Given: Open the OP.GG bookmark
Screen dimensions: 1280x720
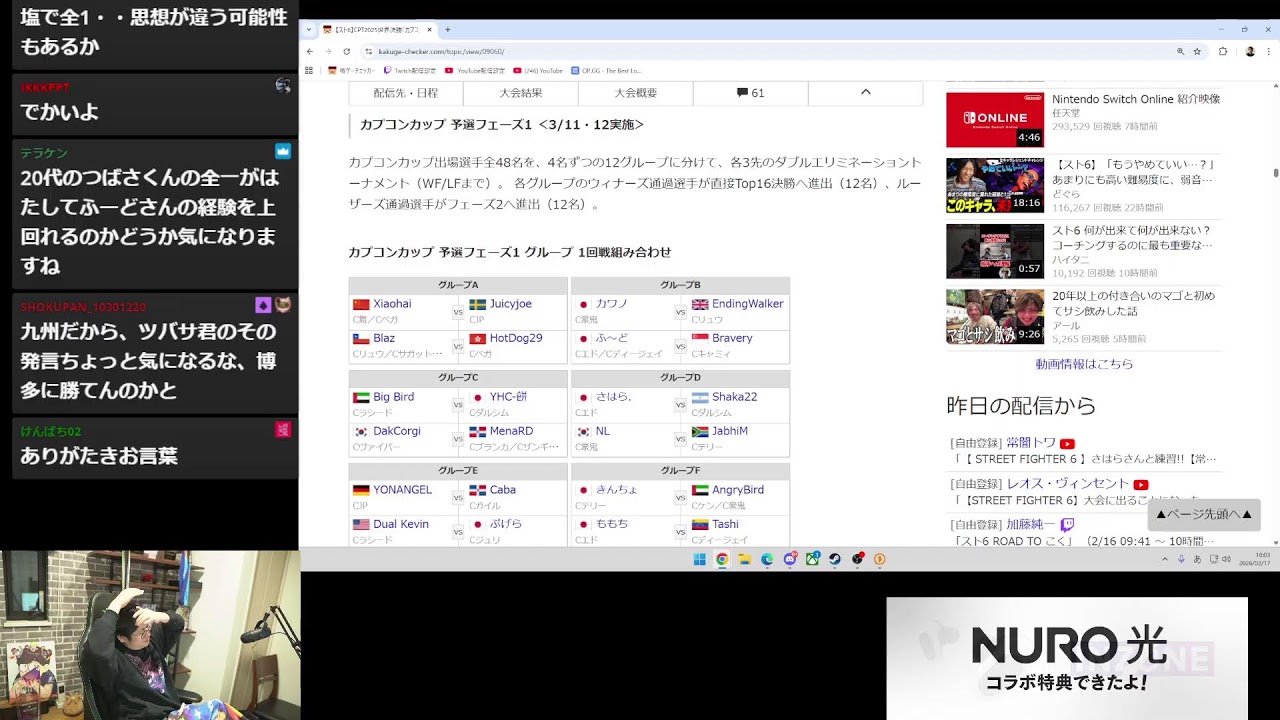Looking at the screenshot, I should tap(606, 71).
